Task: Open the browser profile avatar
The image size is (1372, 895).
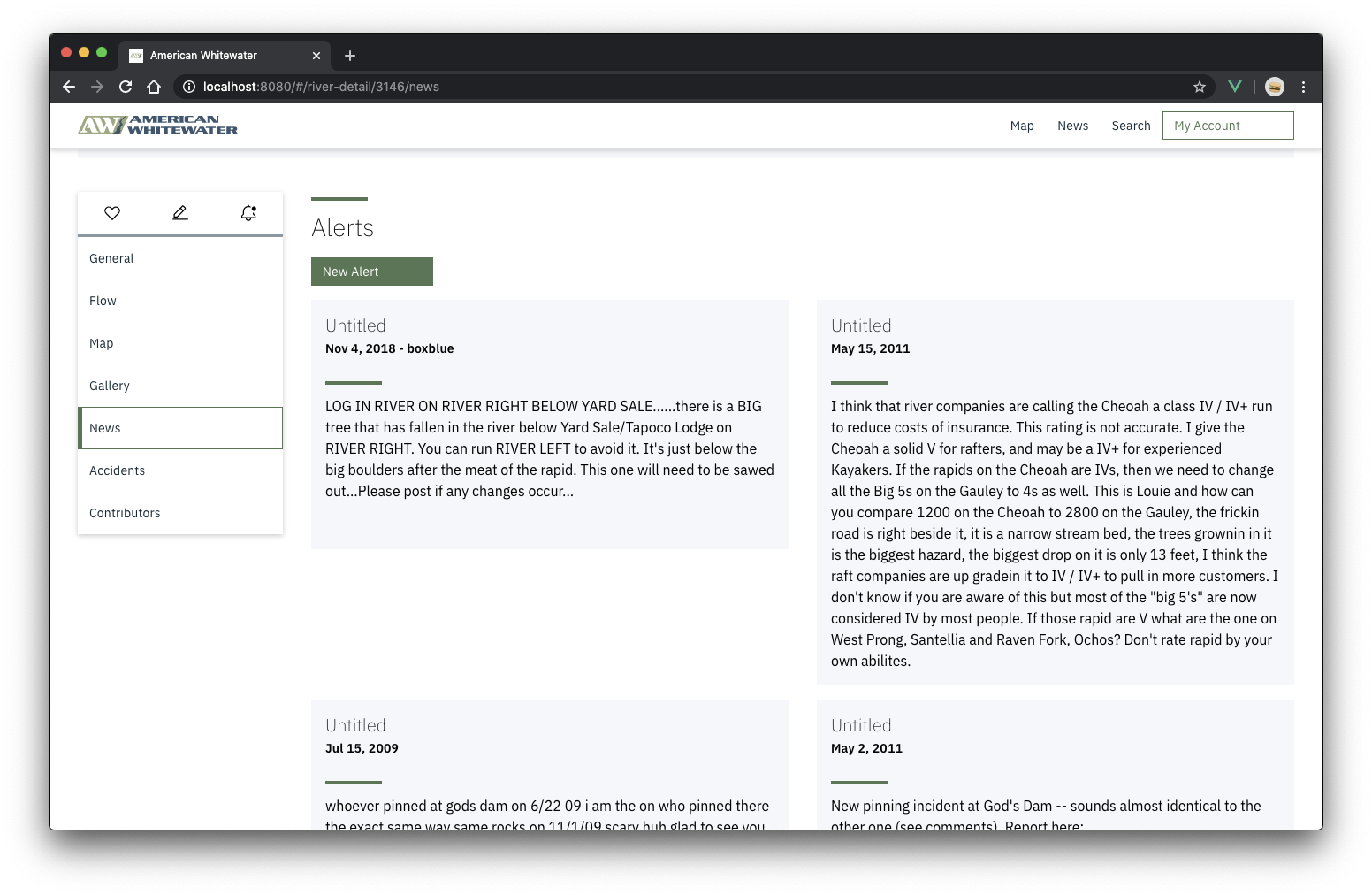Action: 1275,87
